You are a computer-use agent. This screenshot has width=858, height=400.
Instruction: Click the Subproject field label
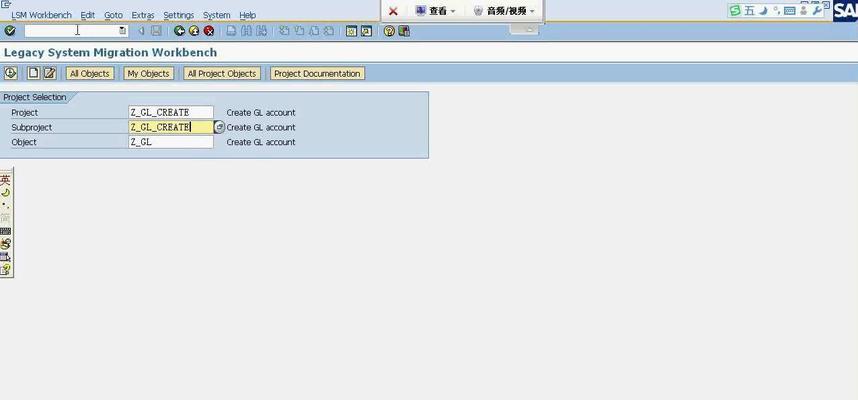31,127
